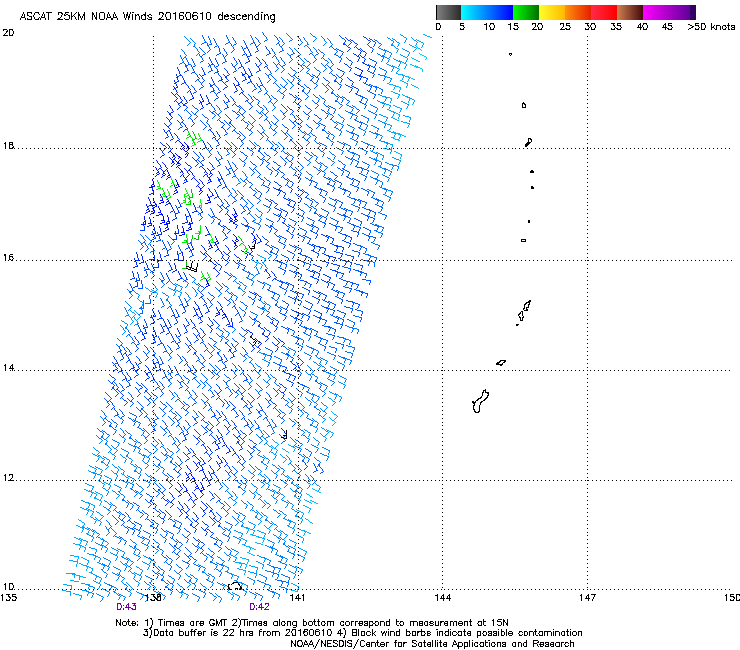
Task: Click the 'Data buffer is 22 hrs' note line
Action: (x=362, y=633)
